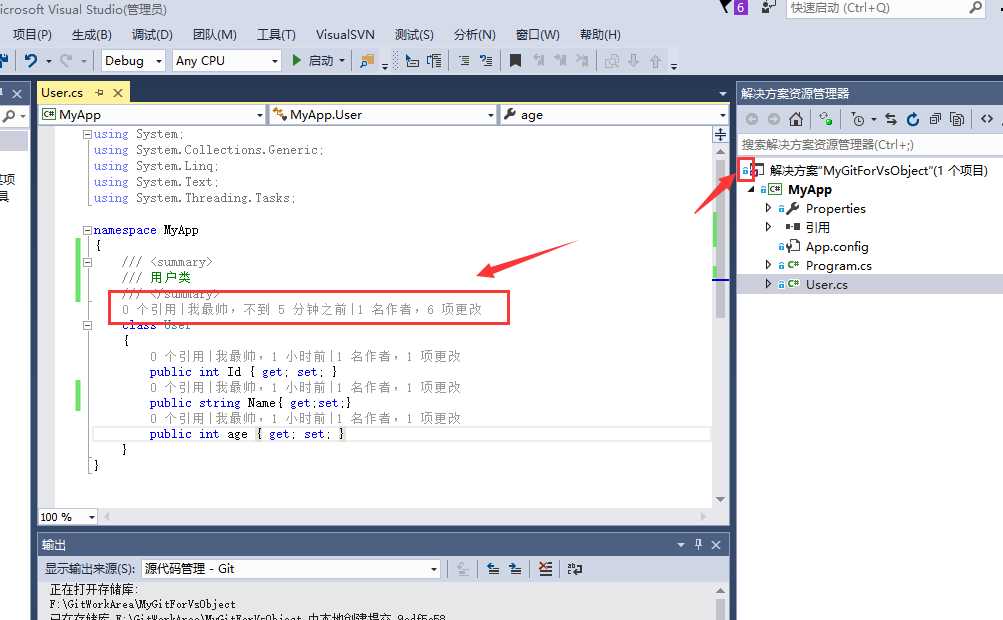Screen dimensions: 1003x620
Task: Click go to previous message icon in Output
Action: point(493,568)
